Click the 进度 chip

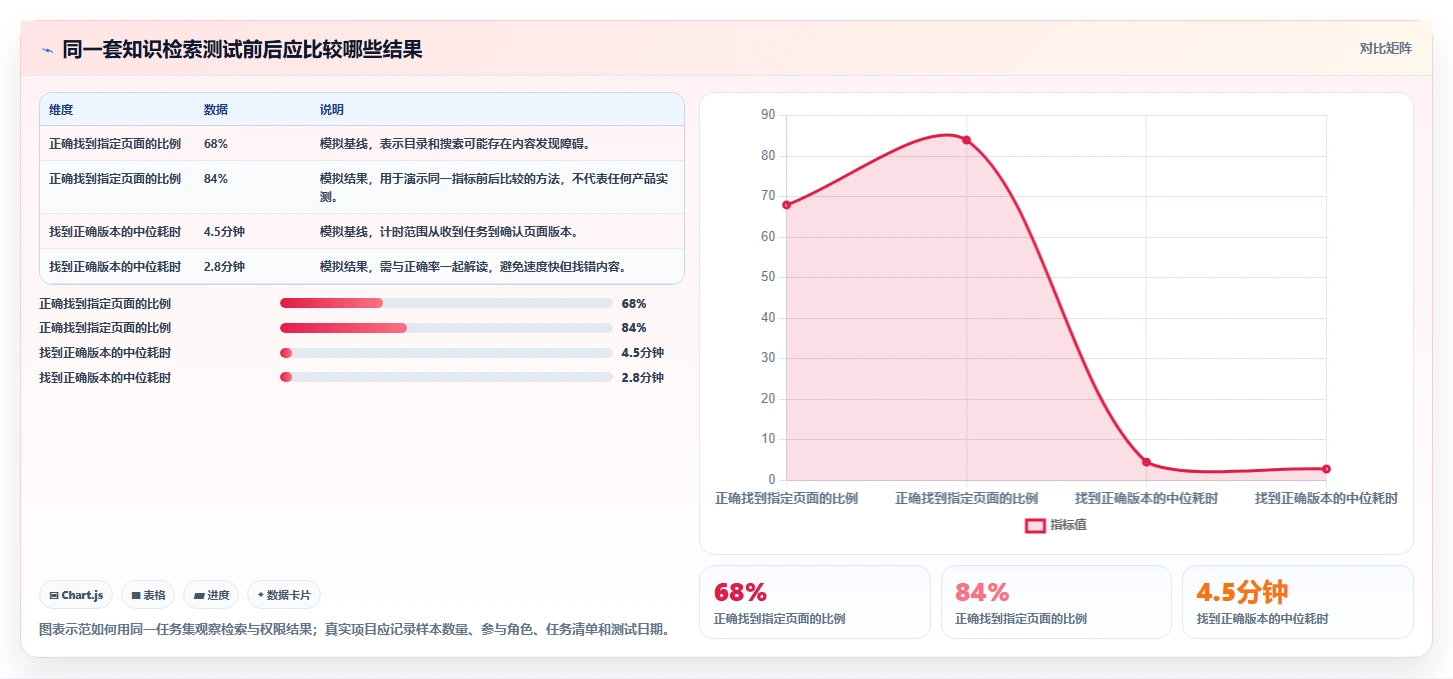(x=211, y=595)
